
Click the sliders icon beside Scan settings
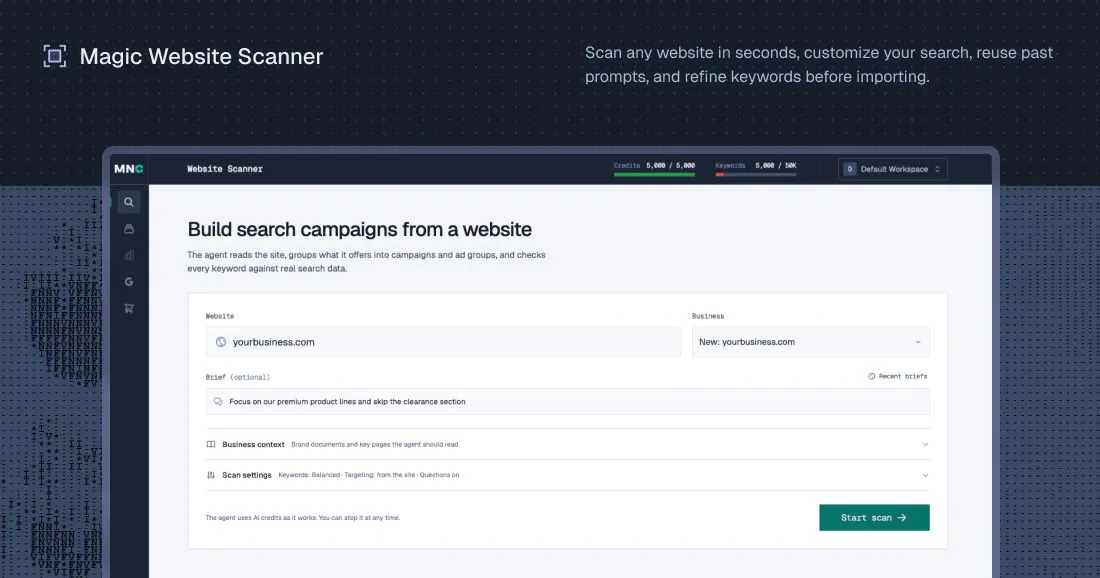(x=210, y=475)
